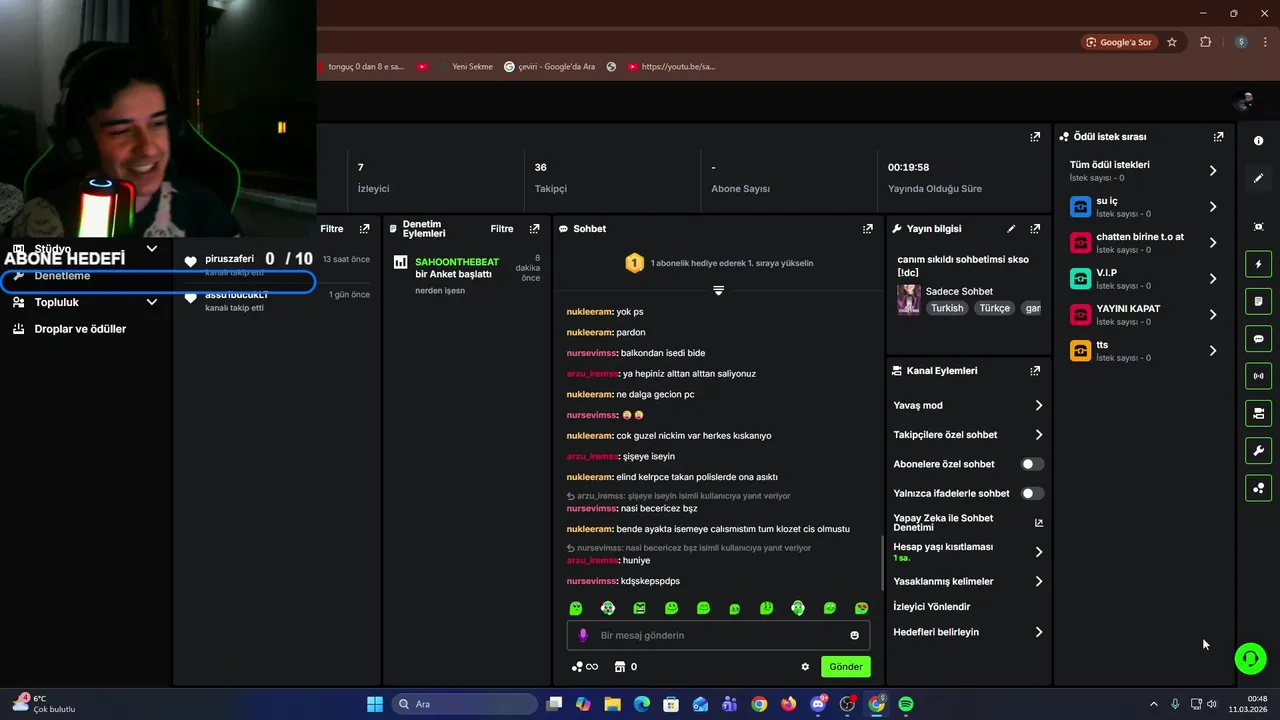Click Google'a Sor button in address bar
The width and height of the screenshot is (1280, 720).
pyautogui.click(x=1119, y=42)
